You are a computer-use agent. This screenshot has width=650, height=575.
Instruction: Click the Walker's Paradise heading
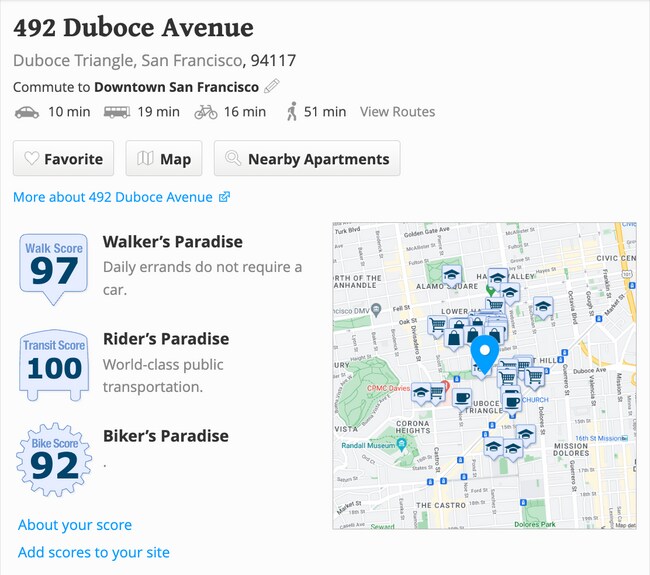point(172,242)
